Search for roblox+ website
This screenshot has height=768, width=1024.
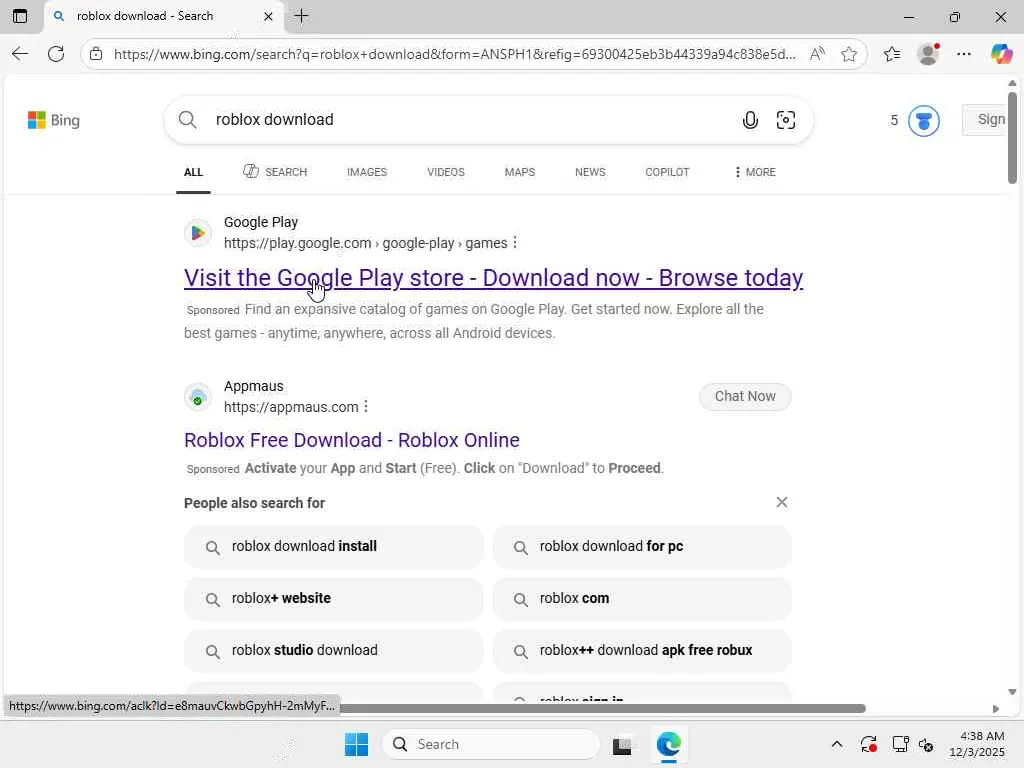coord(334,599)
